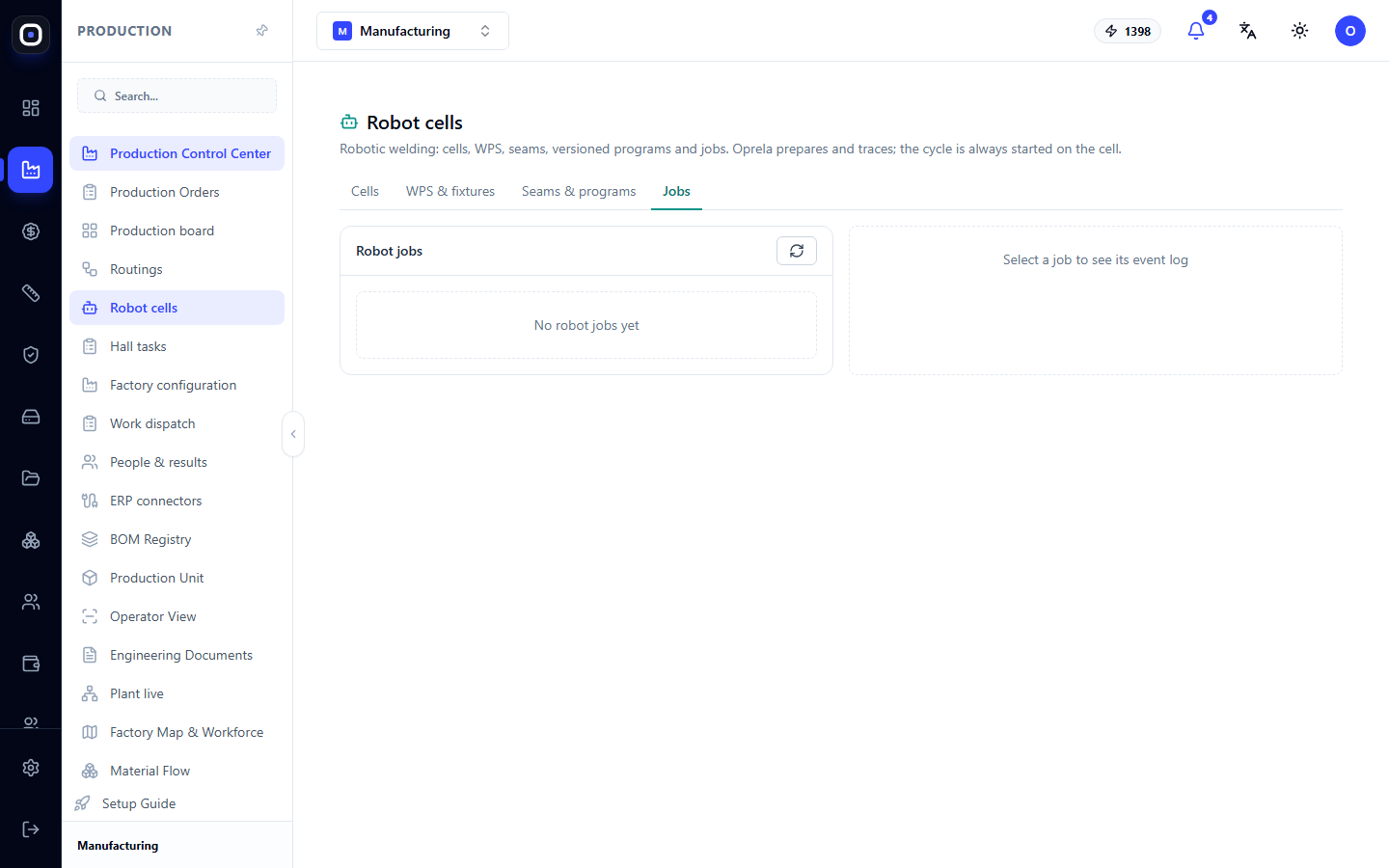Screen dimensions: 1389x868
Task: Open Hall tasks
Action: click(x=177, y=346)
